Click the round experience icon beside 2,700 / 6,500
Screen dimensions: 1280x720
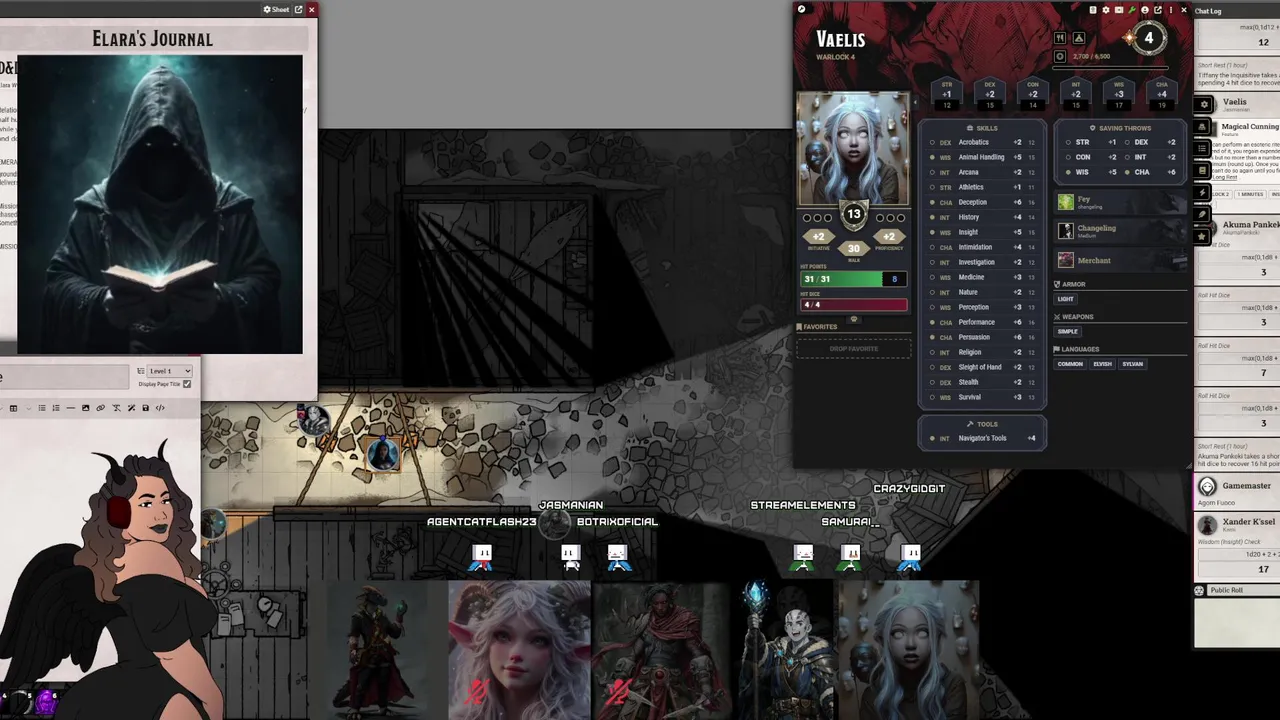coord(1060,56)
